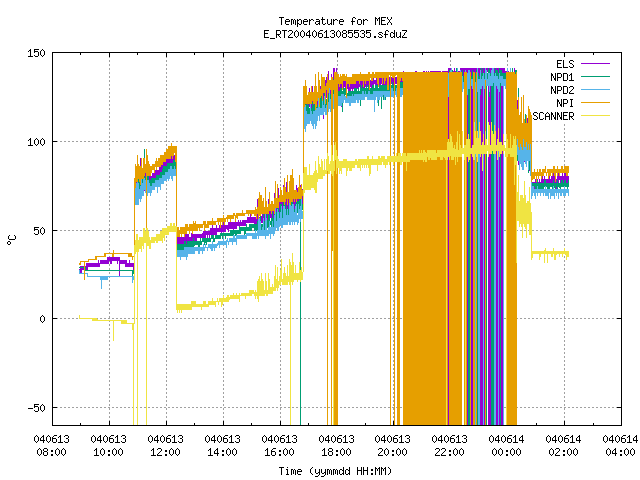
Task: Click the y-axis value 0
Action: 42,319
